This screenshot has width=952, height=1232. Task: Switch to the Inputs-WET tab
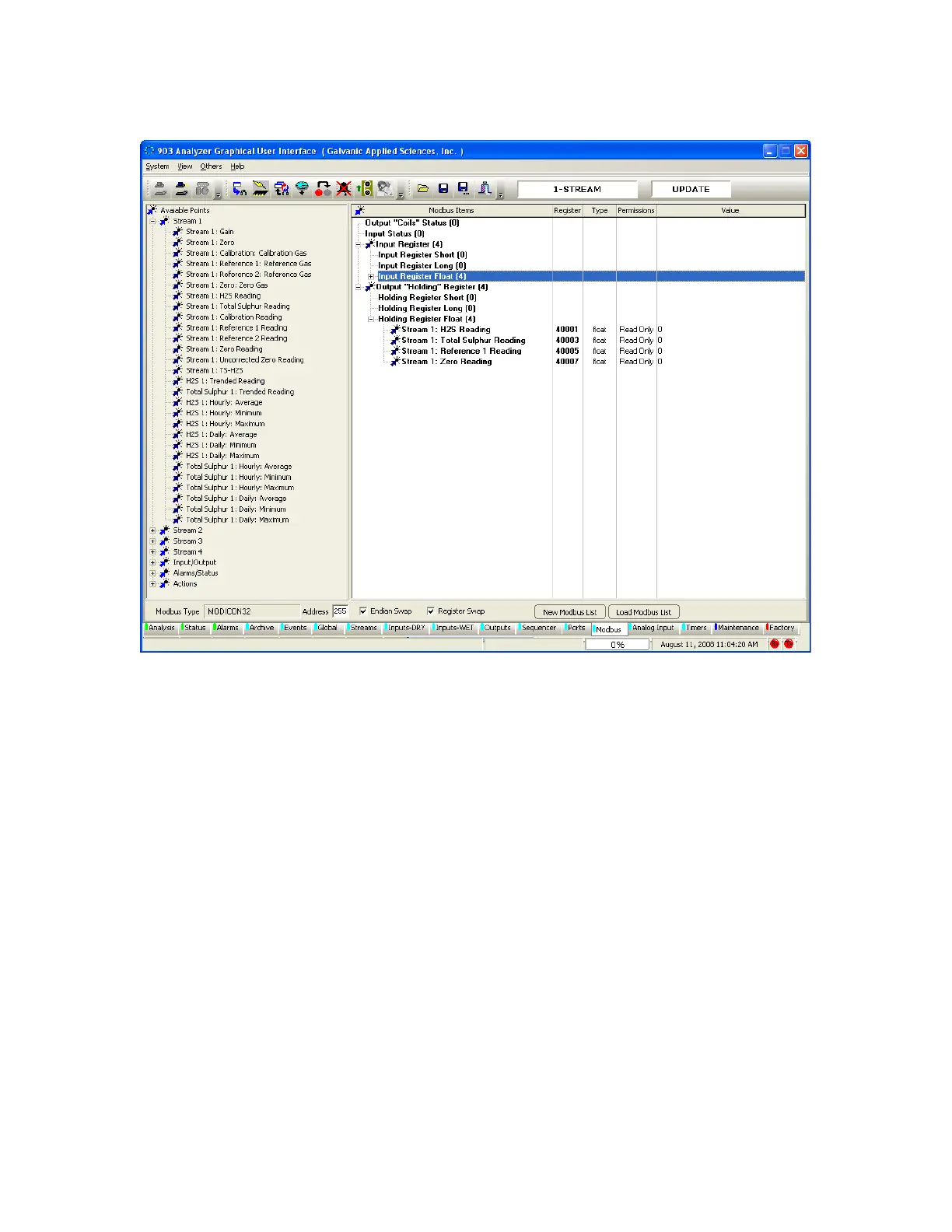click(455, 628)
